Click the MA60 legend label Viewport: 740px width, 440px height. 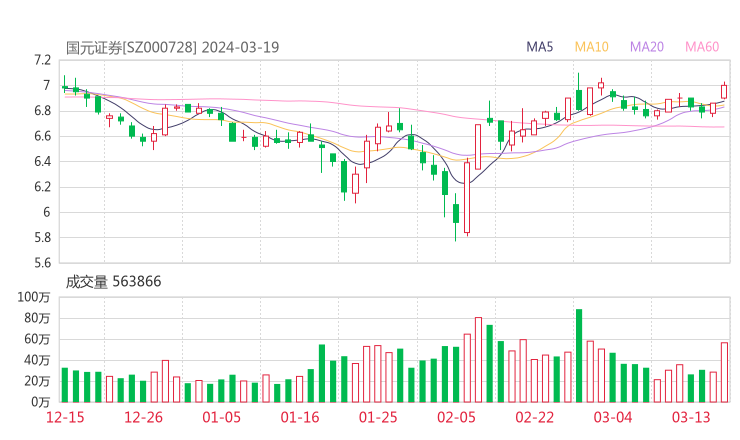[702, 47]
